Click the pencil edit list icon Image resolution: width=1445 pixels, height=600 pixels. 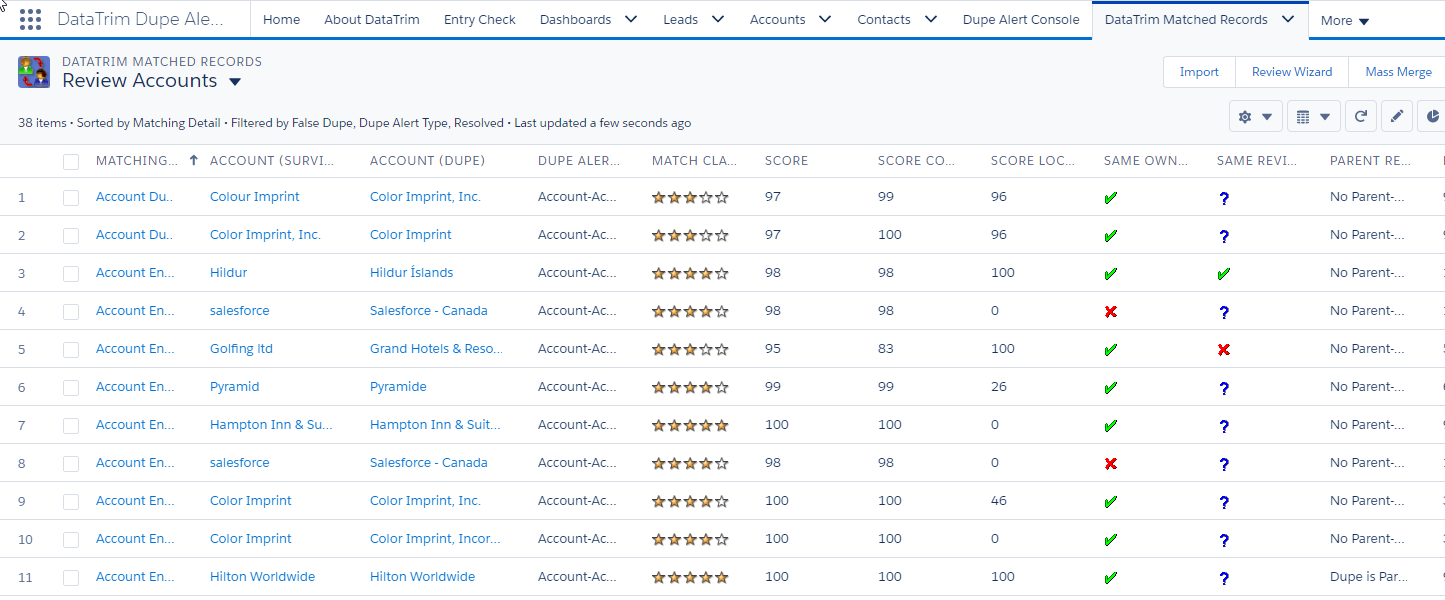[x=1397, y=117]
